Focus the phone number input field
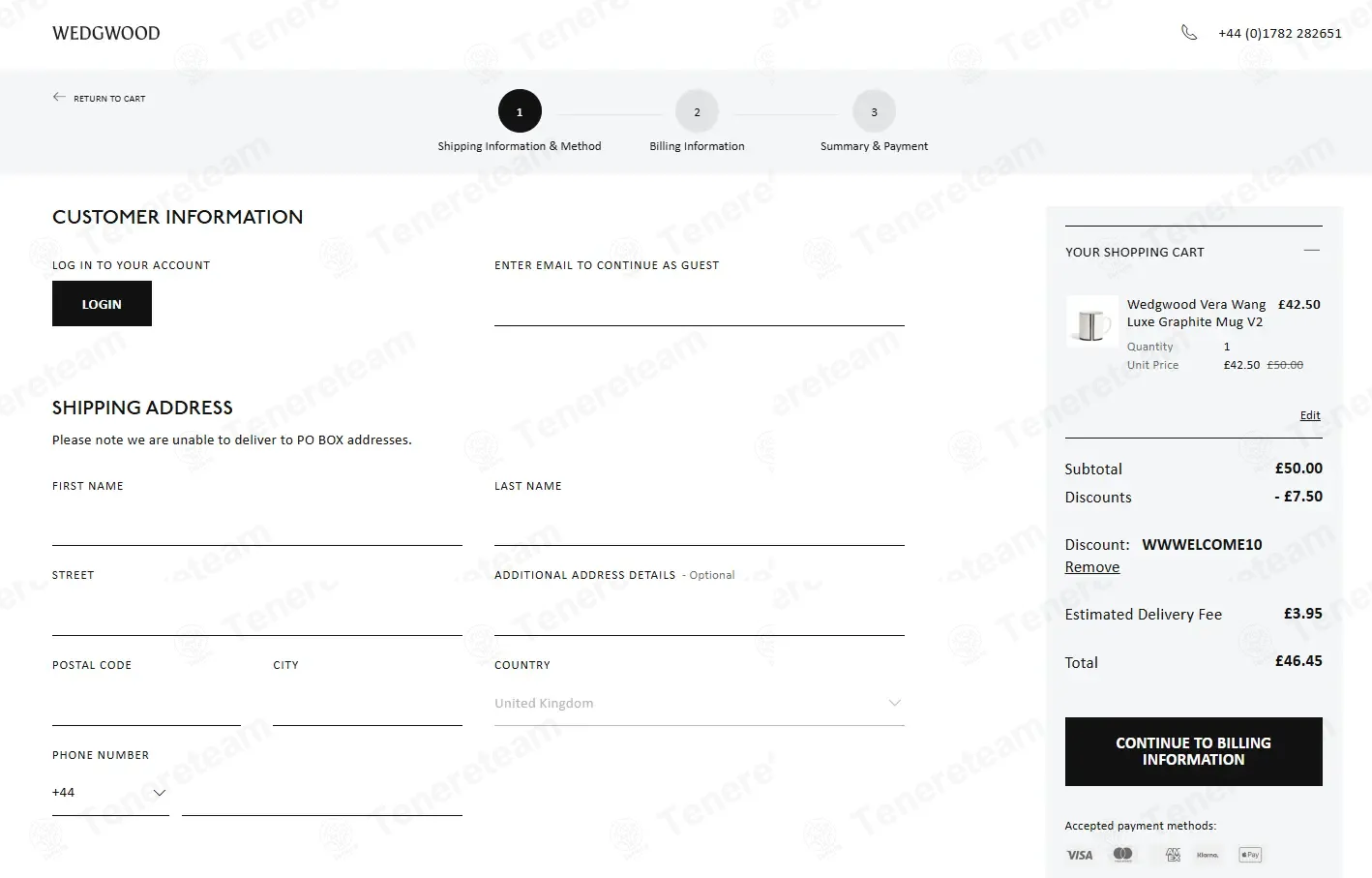 tap(322, 796)
